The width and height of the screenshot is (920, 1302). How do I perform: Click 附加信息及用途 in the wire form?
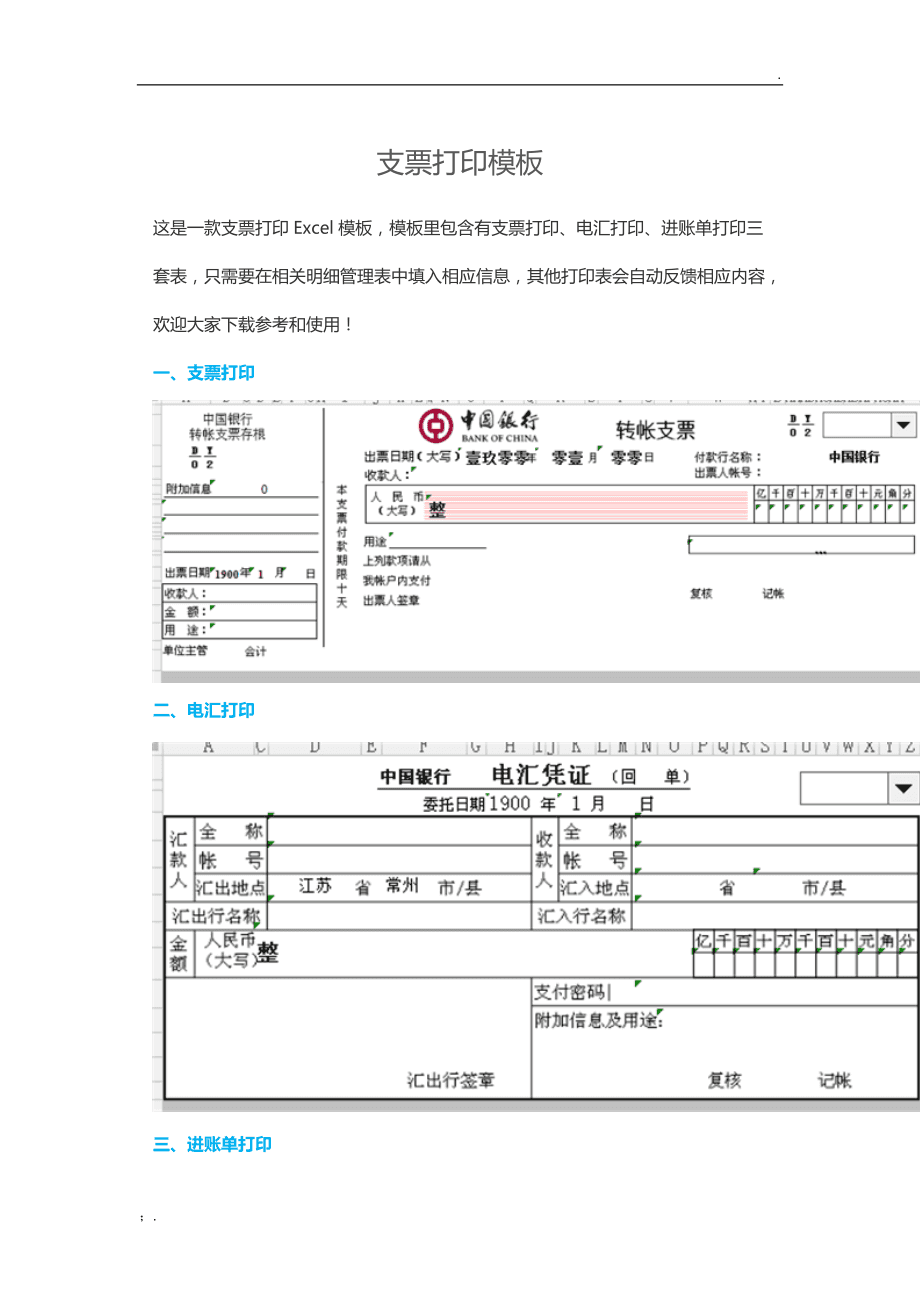(599, 1020)
